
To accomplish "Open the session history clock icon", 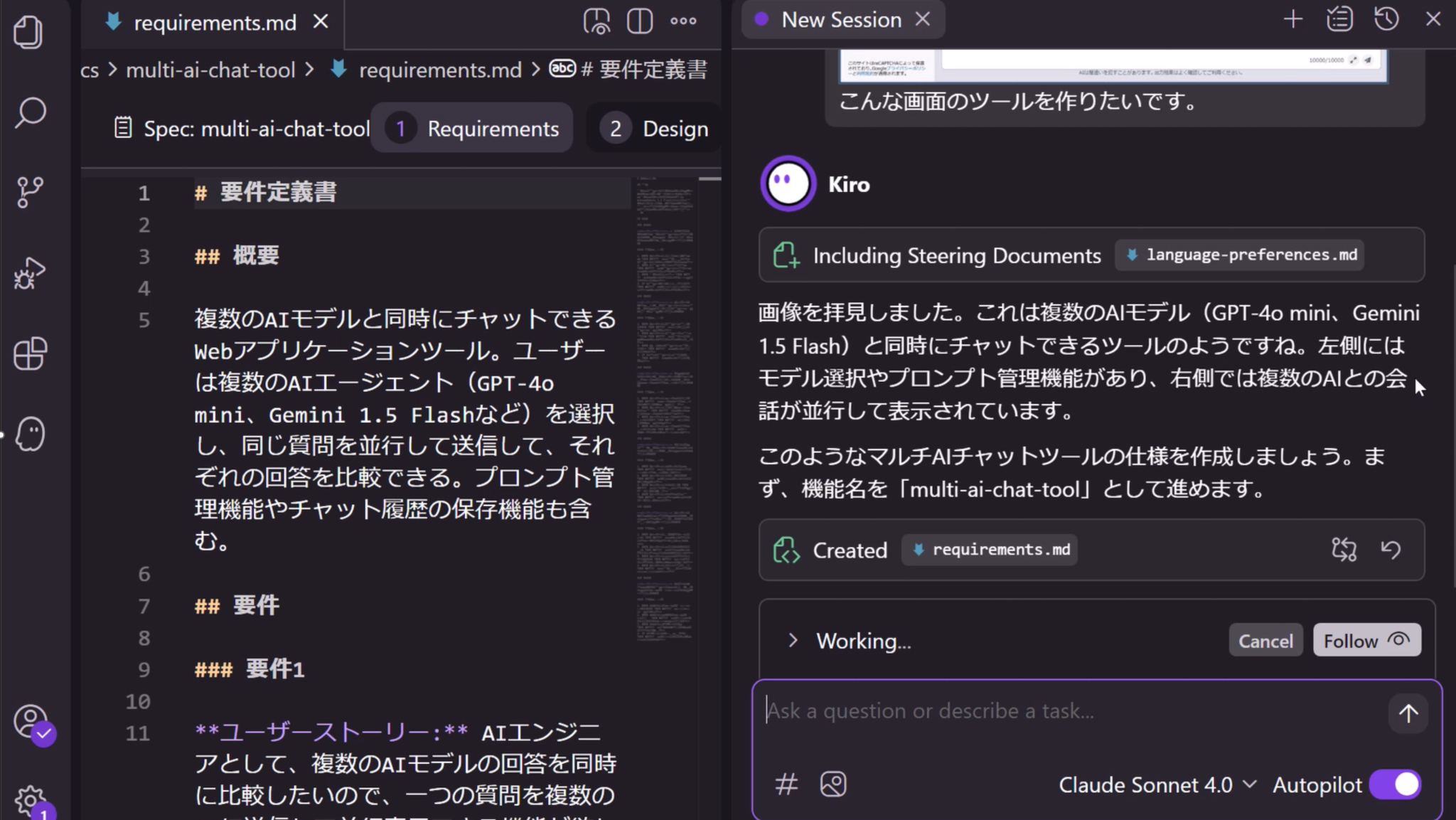I will (1386, 19).
